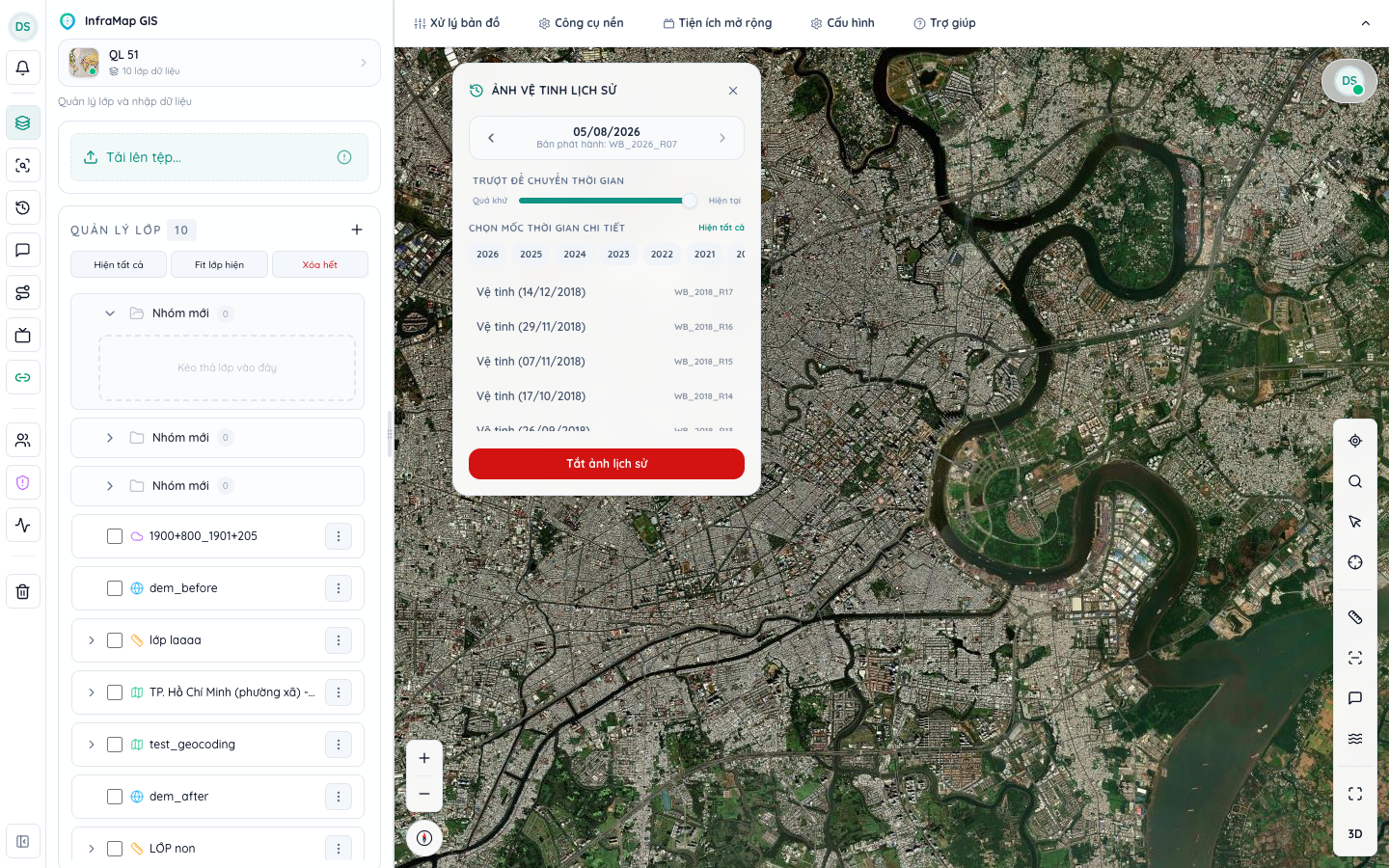The height and width of the screenshot is (868, 1389).
Task: Expand the LỚP non layer
Action: point(92,849)
